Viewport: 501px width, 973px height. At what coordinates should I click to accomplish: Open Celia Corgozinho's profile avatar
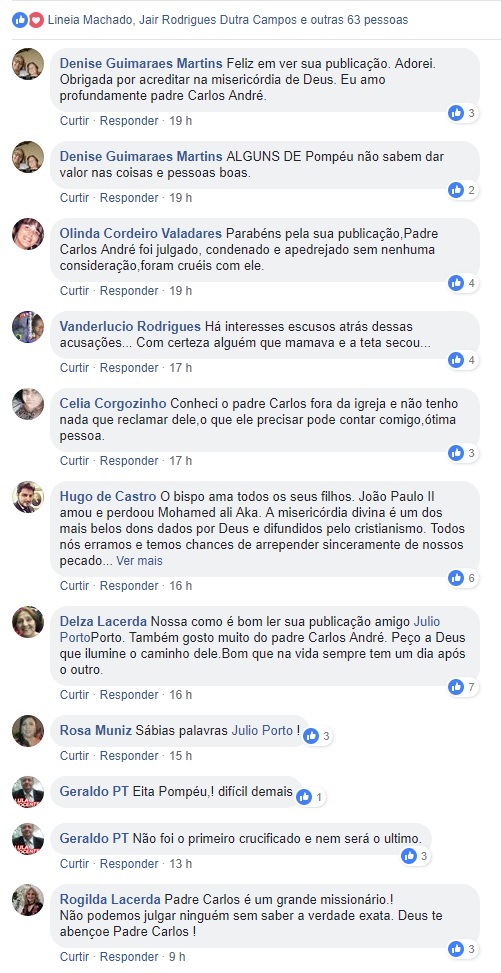tap(28, 404)
